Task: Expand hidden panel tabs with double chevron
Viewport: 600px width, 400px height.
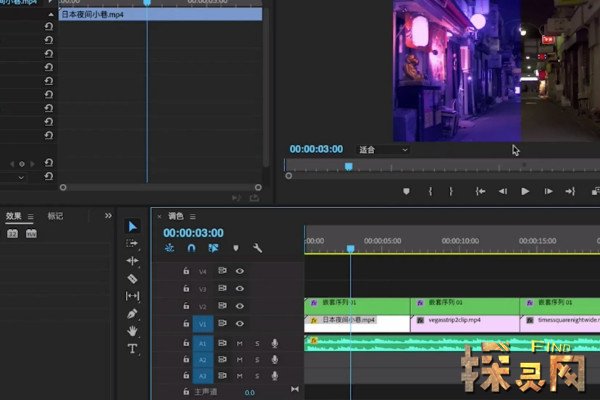Action: tap(109, 215)
